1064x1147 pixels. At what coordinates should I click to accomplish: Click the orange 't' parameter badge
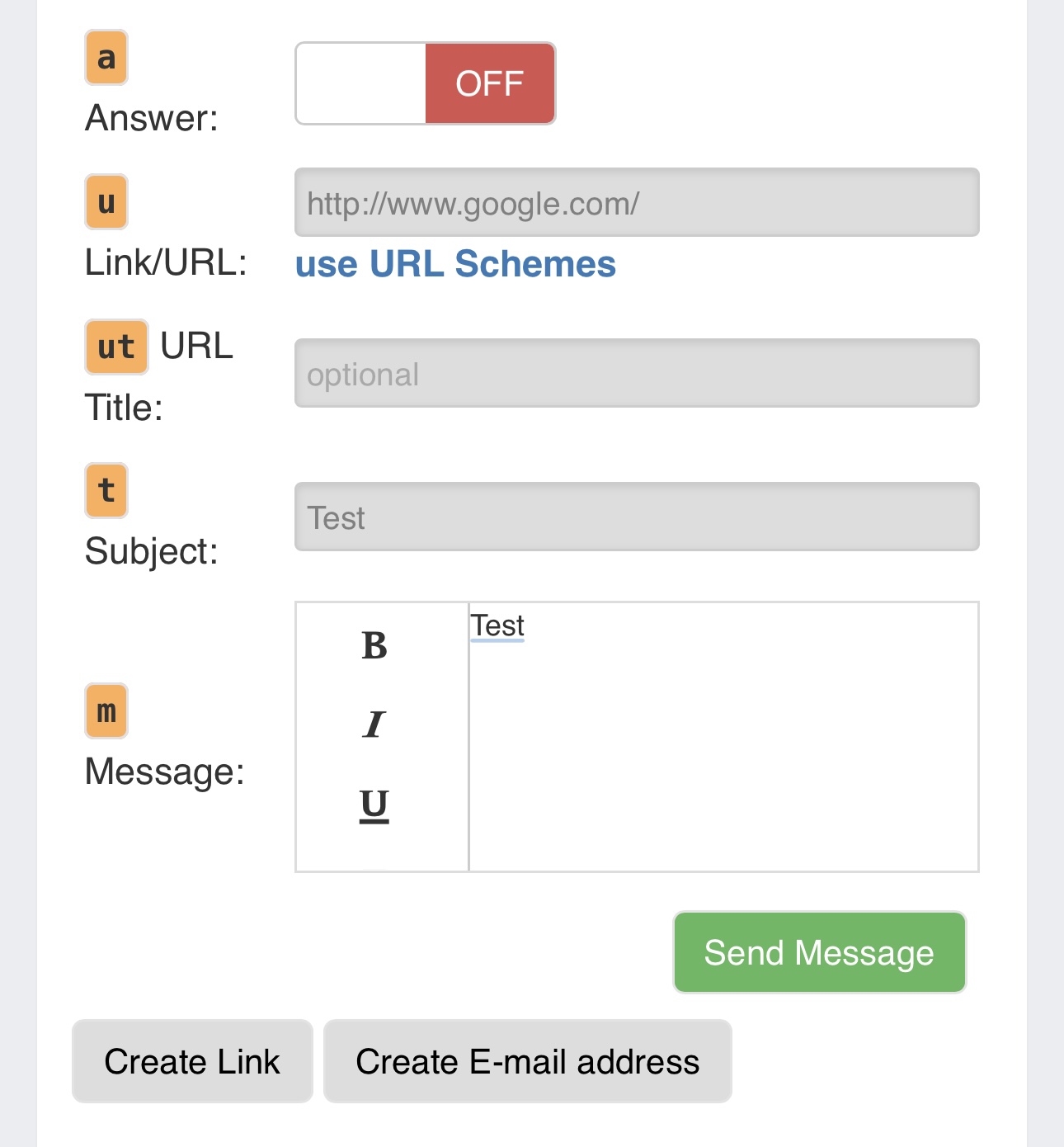tap(106, 490)
